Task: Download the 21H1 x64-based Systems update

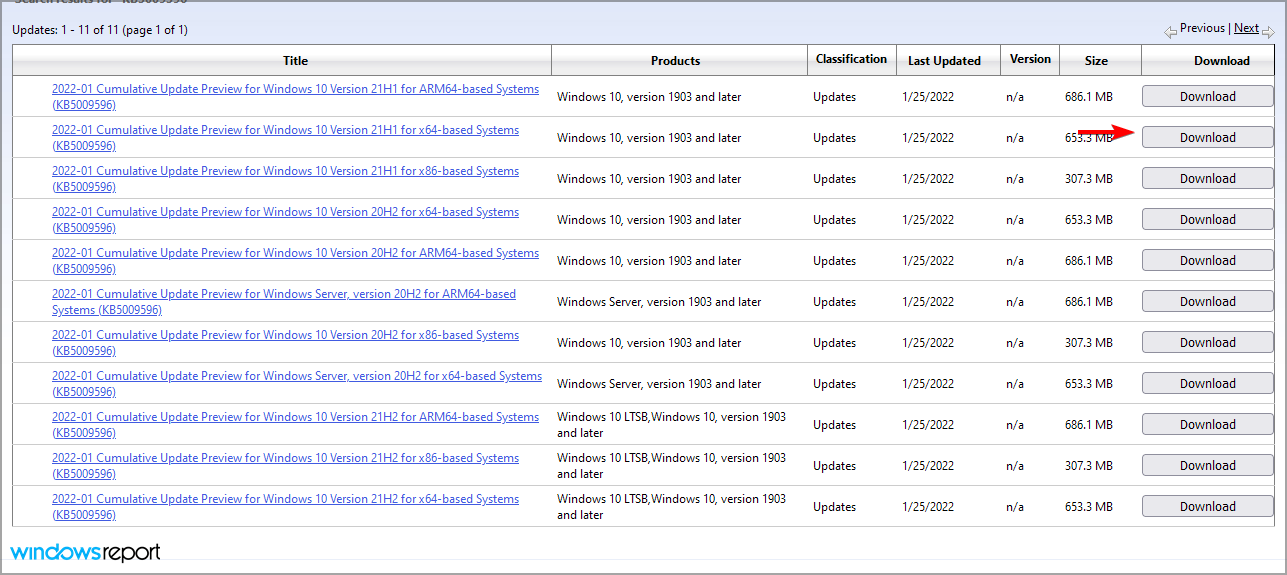Action: click(1207, 138)
